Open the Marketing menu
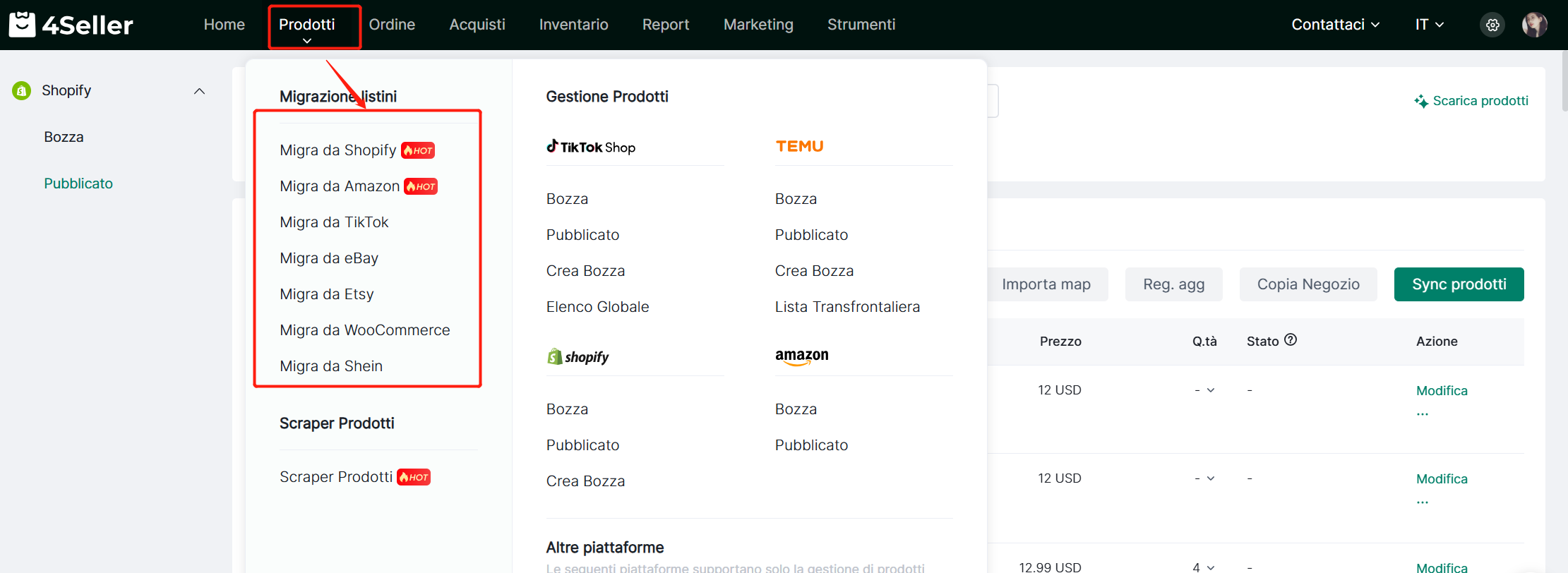 pos(758,25)
